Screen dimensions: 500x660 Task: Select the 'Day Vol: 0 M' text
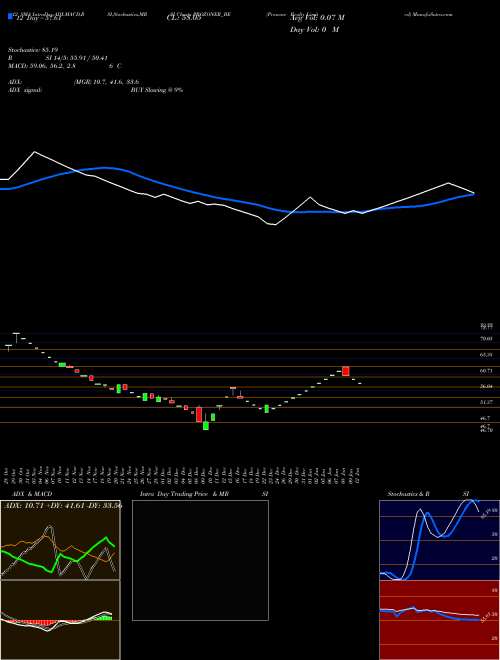pos(314,30)
